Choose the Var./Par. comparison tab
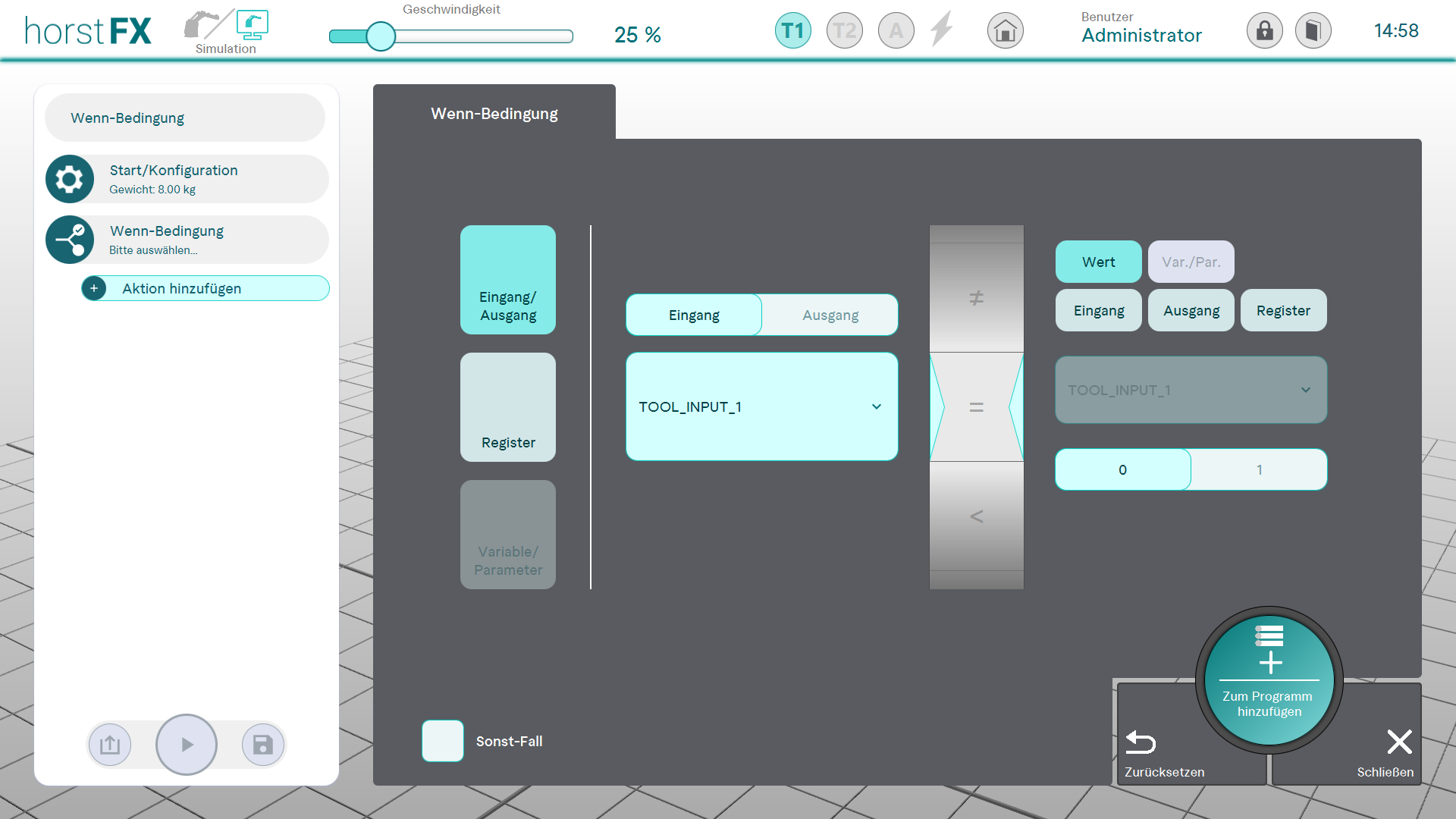The image size is (1456, 819). point(1191,262)
